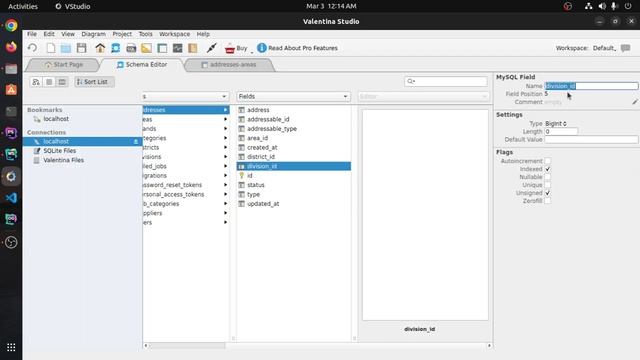Select Valentina Files in Connections
Image resolution: width=640 pixels, height=360 pixels.
click(63, 160)
